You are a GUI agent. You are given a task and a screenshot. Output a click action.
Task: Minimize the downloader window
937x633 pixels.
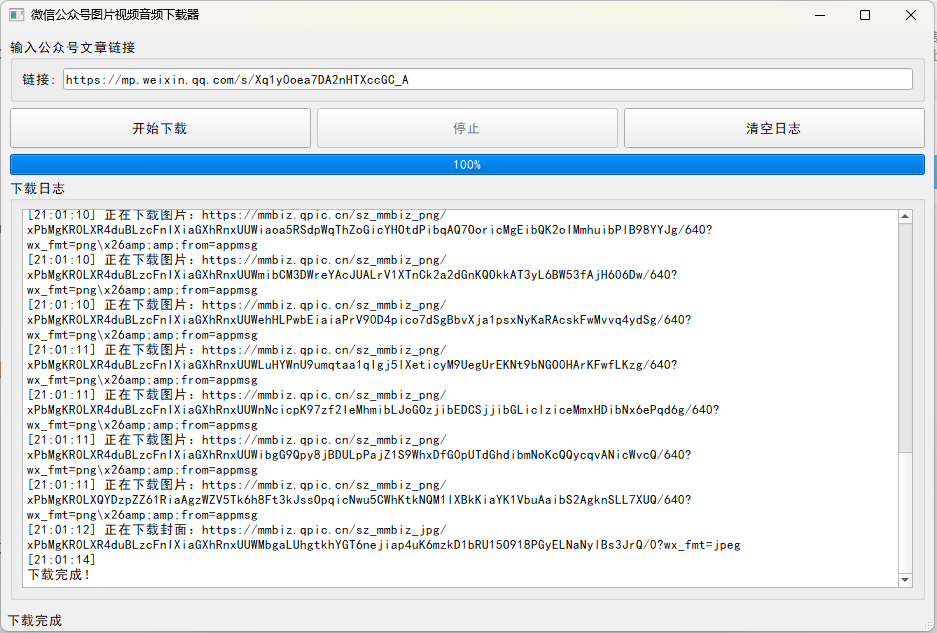pos(820,15)
